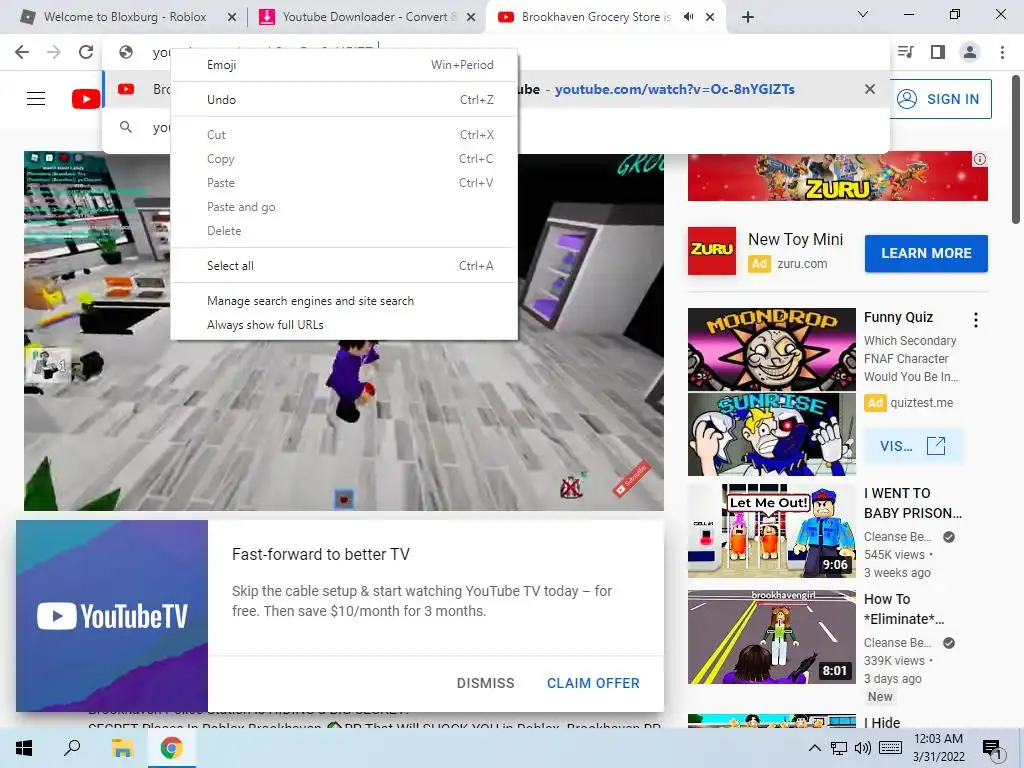This screenshot has height=768, width=1024.
Task: Click the How To *Eliminate* video title
Action: coord(904,609)
